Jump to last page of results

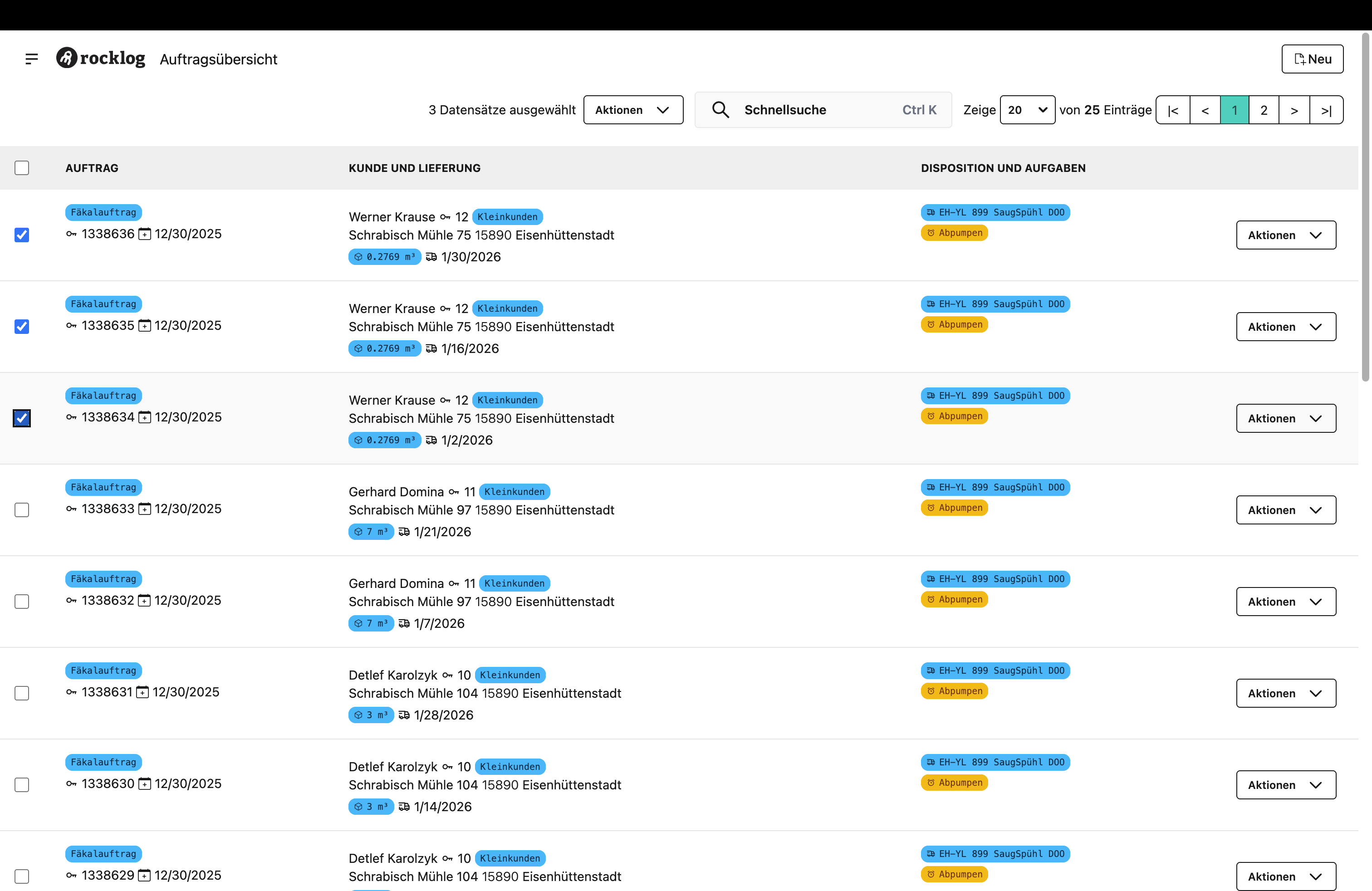pos(1326,110)
